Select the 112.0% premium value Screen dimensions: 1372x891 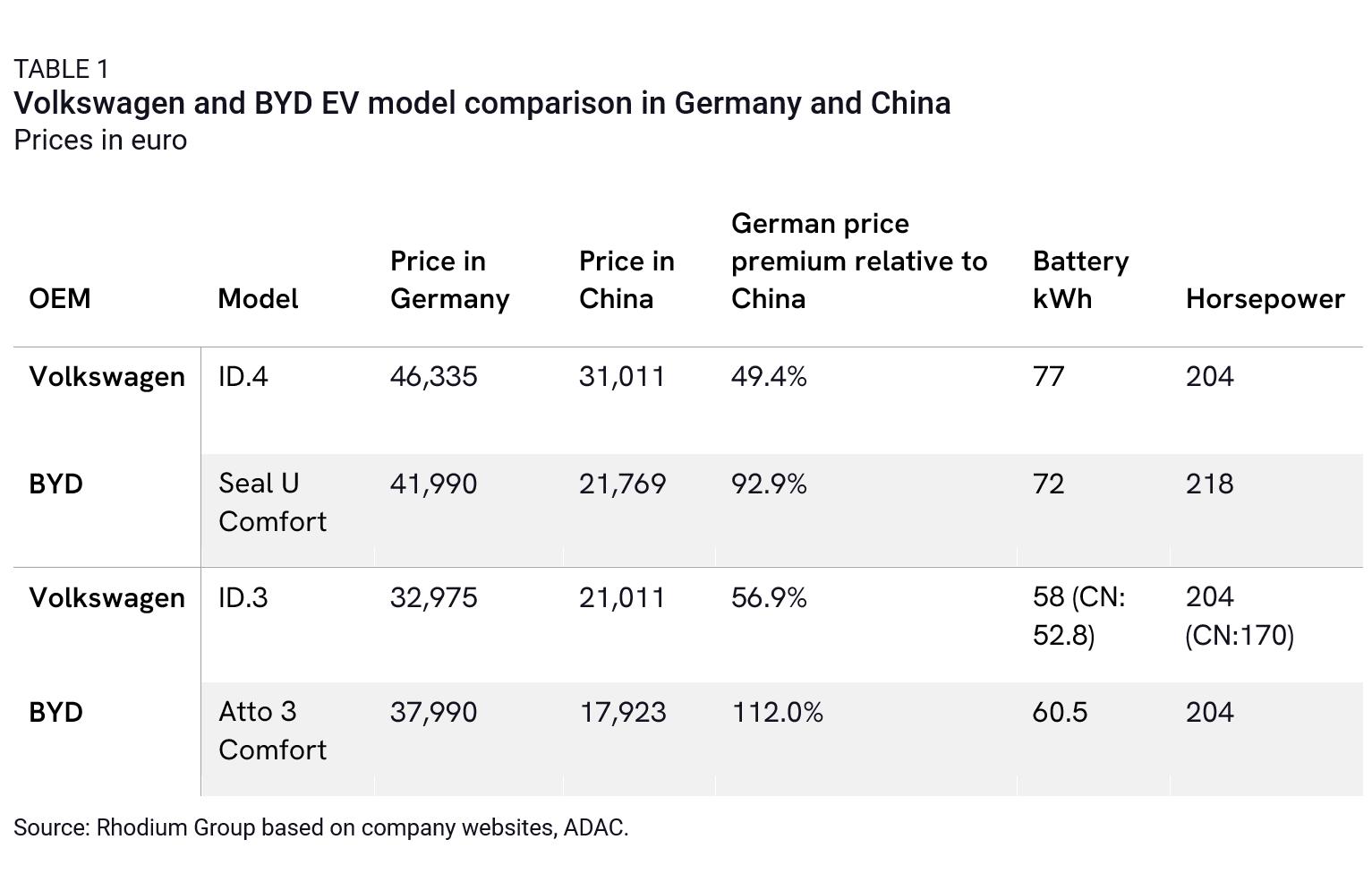(778, 712)
